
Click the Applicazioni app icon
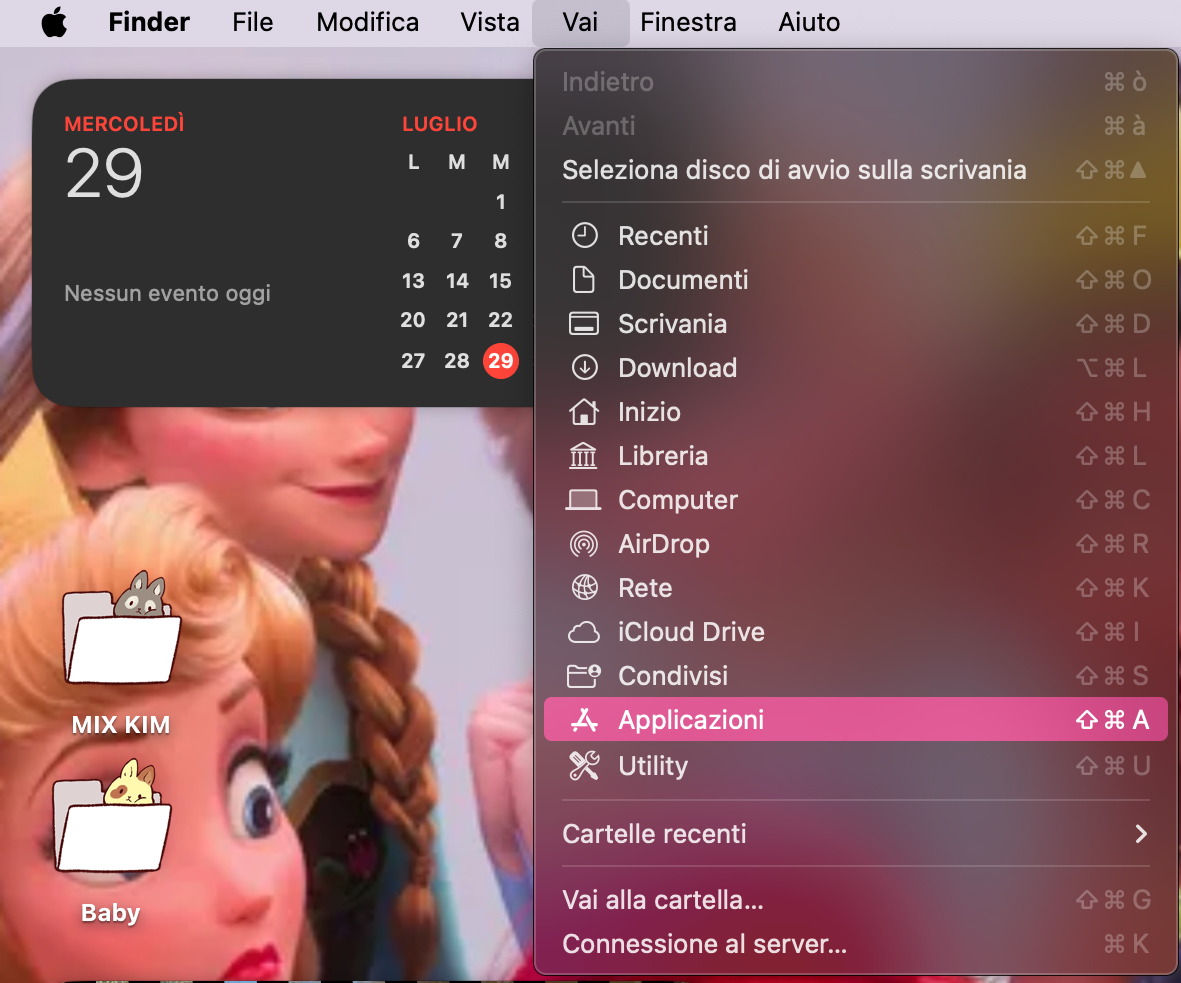(x=584, y=720)
